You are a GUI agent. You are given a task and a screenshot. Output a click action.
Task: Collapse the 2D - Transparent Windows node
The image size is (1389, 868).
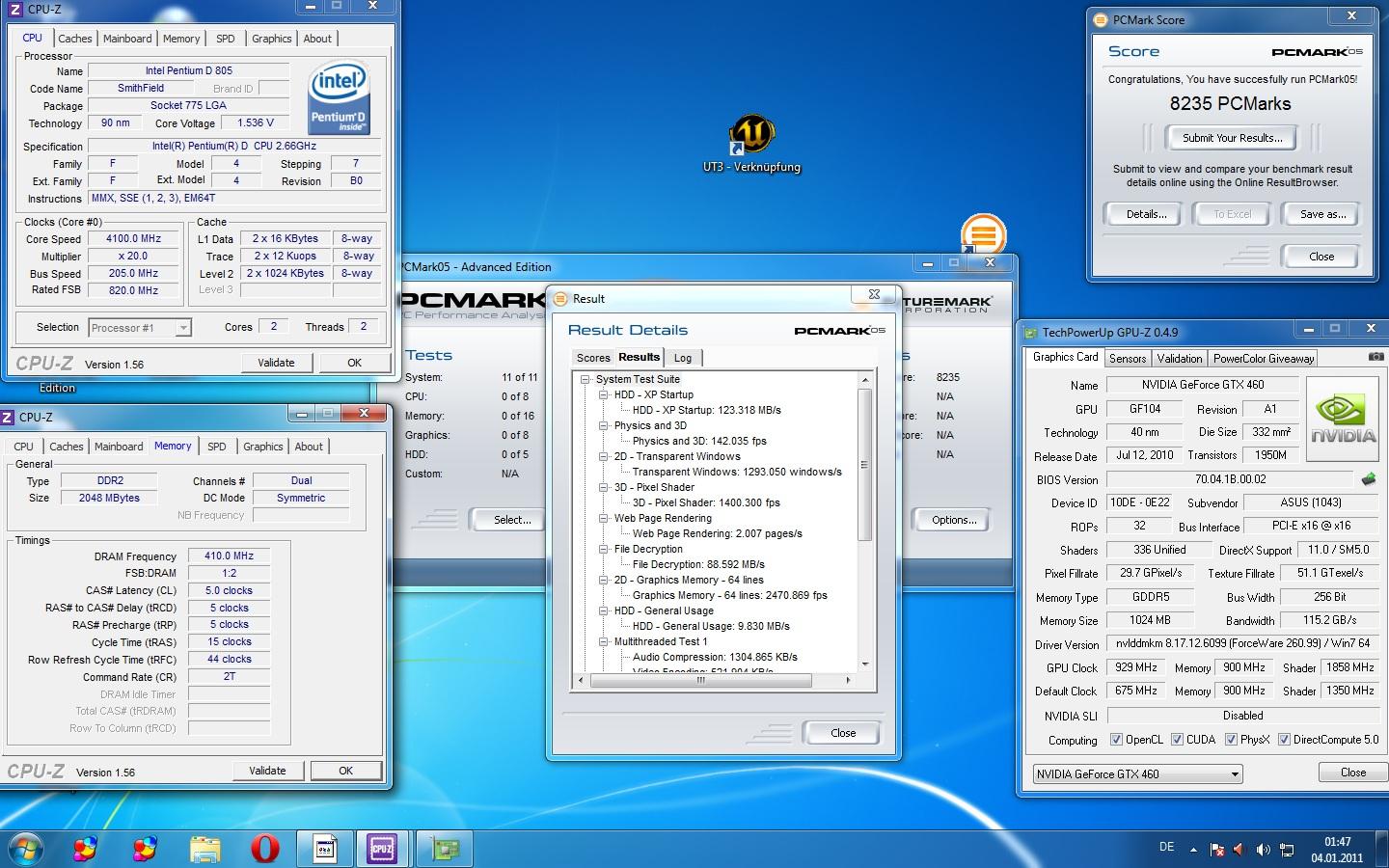603,456
